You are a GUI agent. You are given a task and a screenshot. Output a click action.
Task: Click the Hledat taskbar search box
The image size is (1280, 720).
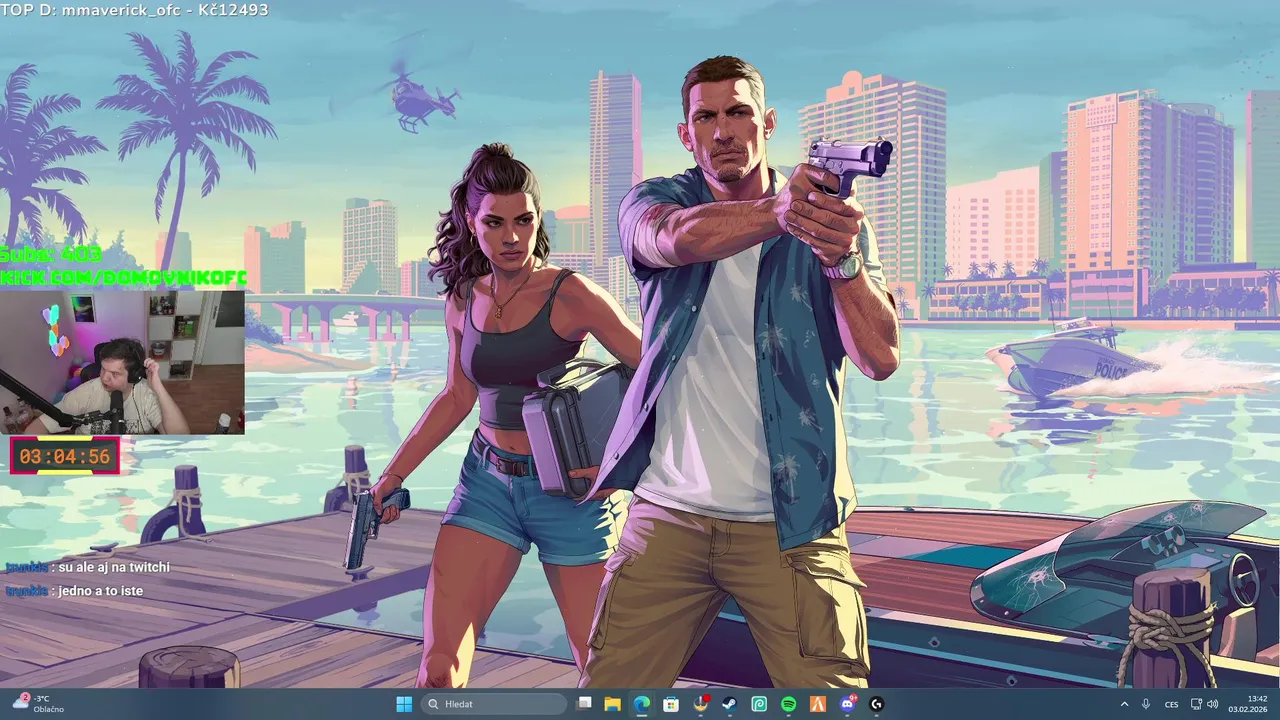pos(493,704)
